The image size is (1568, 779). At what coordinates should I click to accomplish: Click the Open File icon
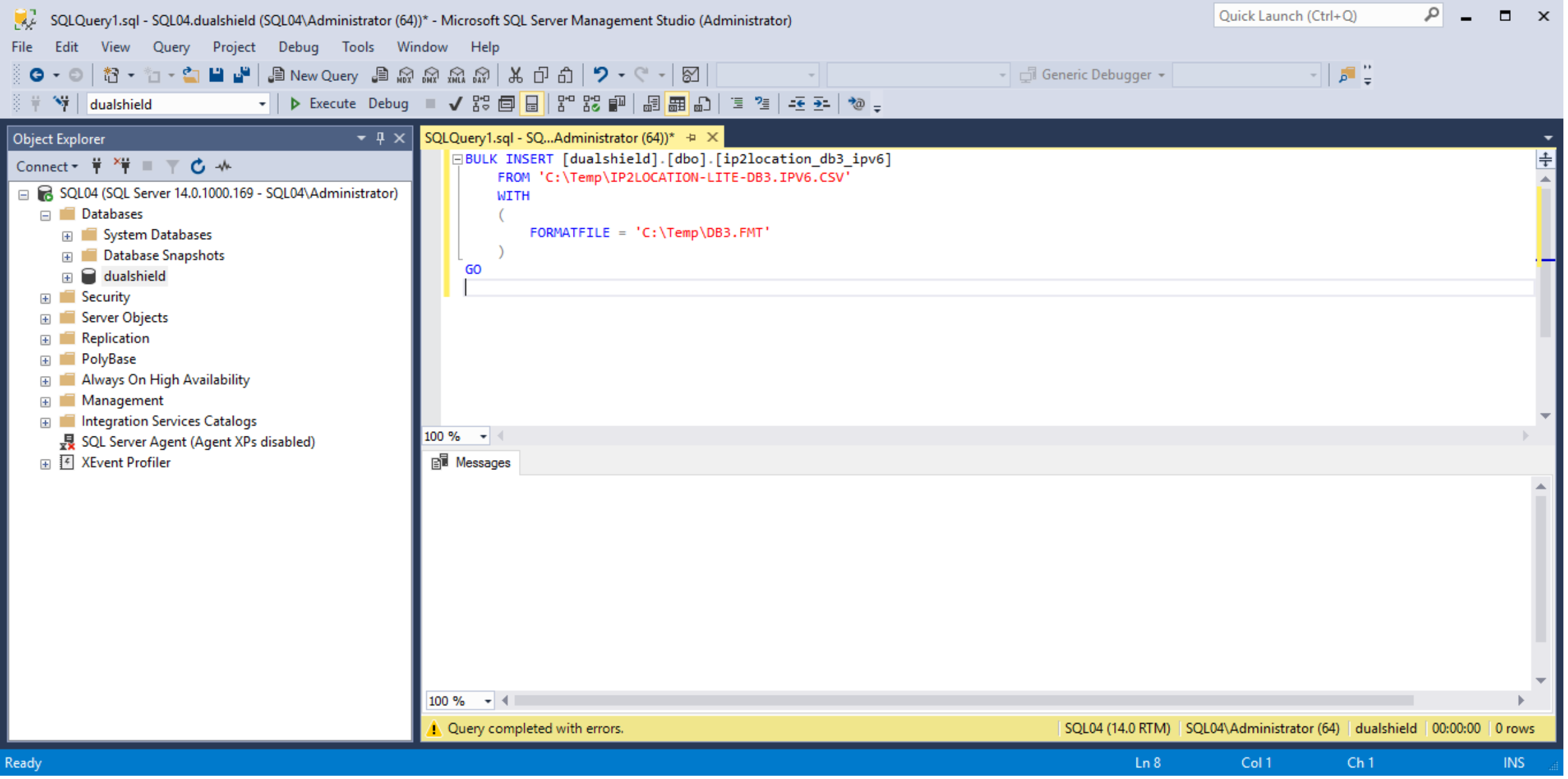point(191,75)
